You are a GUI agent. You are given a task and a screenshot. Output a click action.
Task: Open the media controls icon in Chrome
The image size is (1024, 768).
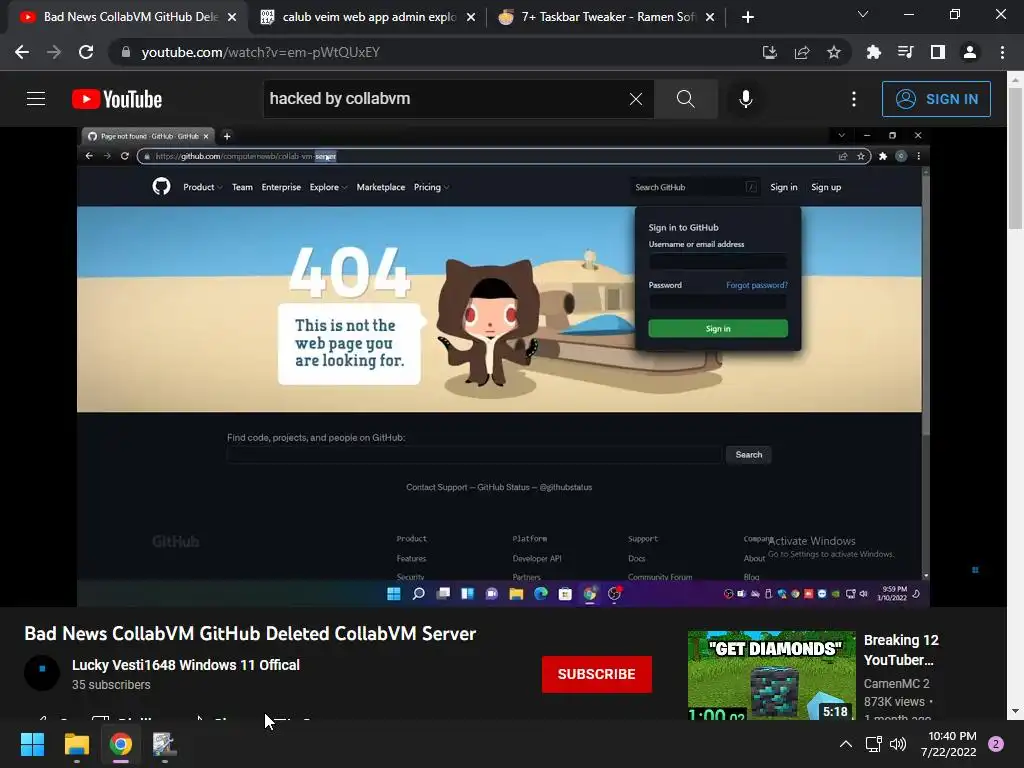[905, 52]
